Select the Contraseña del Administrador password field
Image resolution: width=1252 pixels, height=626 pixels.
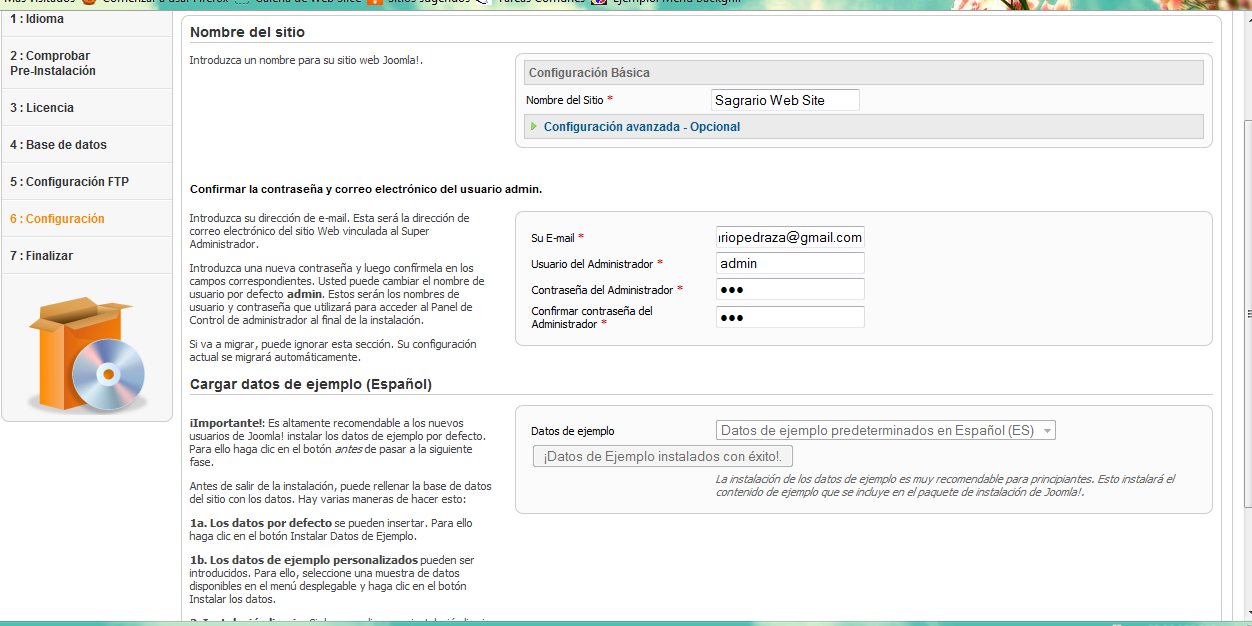pyautogui.click(x=790, y=290)
